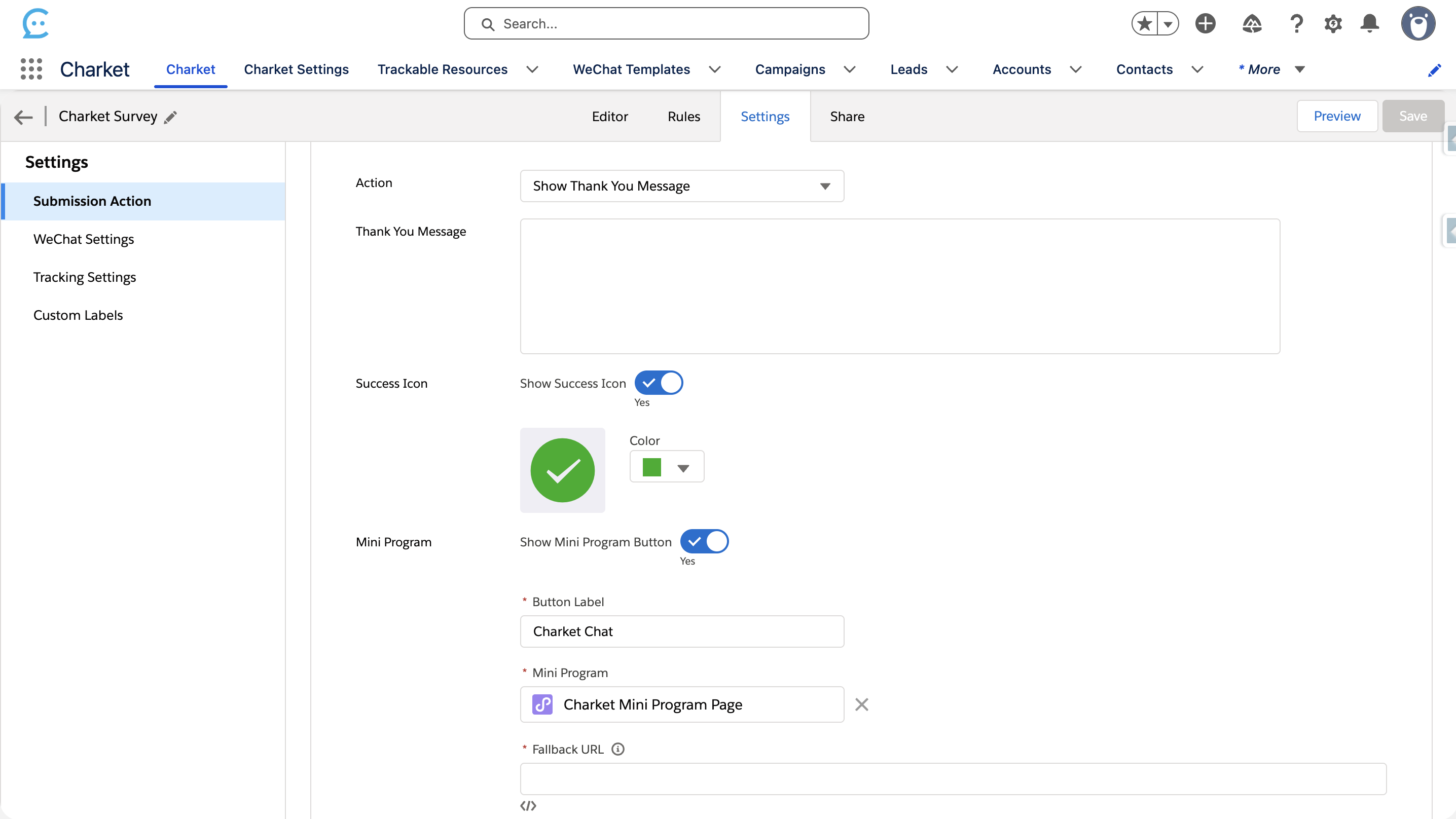
Task: Click the Mini Program page link icon
Action: tap(542, 704)
